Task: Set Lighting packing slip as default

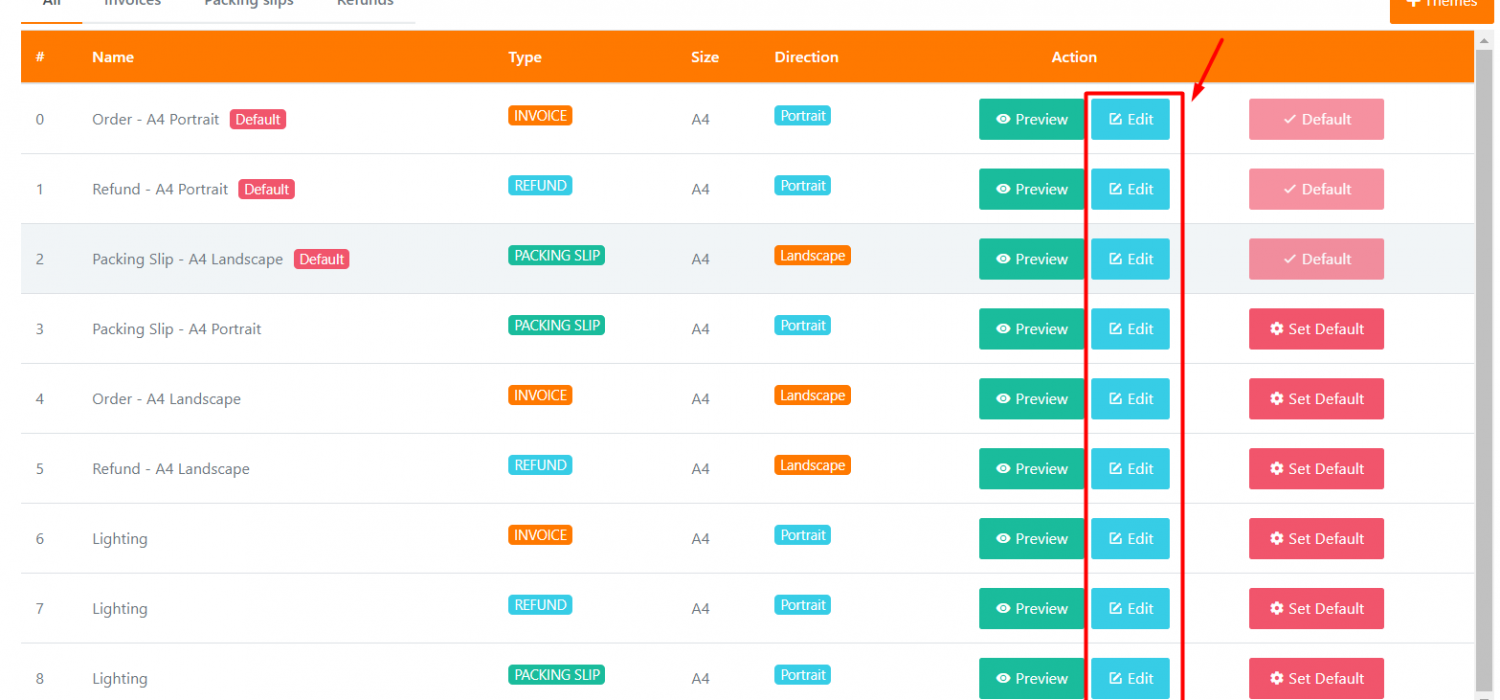Action: coord(1316,678)
